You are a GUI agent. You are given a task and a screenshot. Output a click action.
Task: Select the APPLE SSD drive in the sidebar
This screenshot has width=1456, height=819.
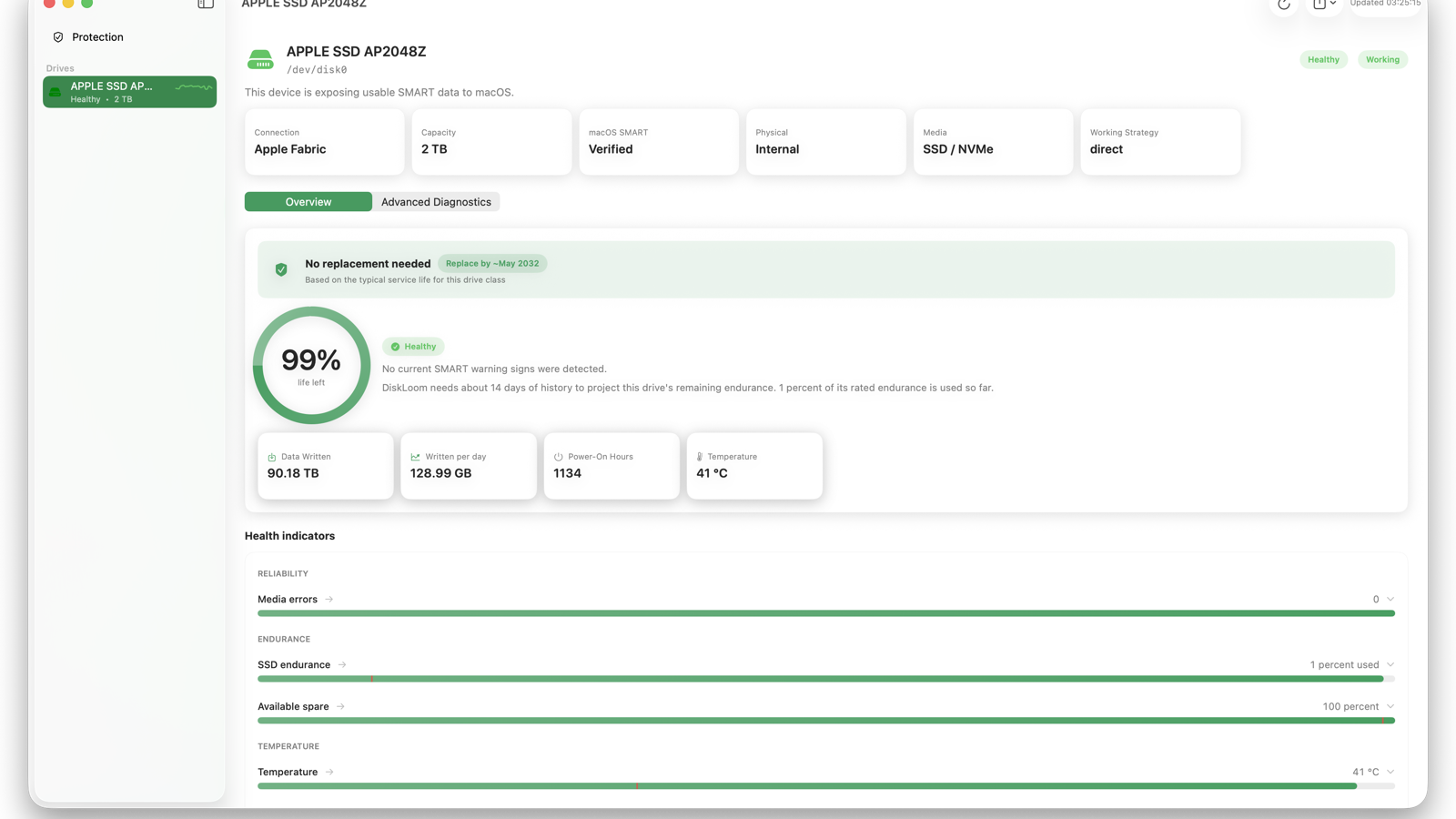tap(129, 92)
